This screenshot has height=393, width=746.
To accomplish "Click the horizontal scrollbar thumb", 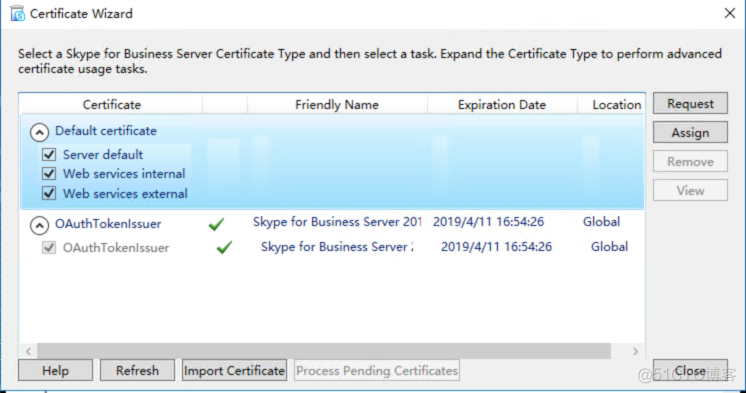I will (324, 351).
